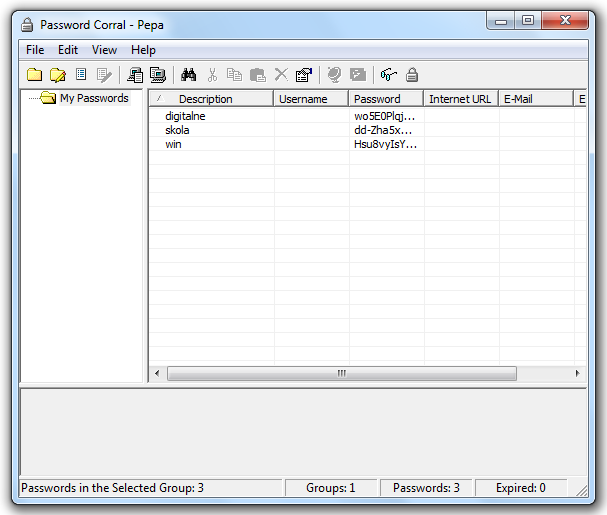Click the wo5E0Plqj... password cell
Viewport: 607px width, 515px height.
point(384,116)
